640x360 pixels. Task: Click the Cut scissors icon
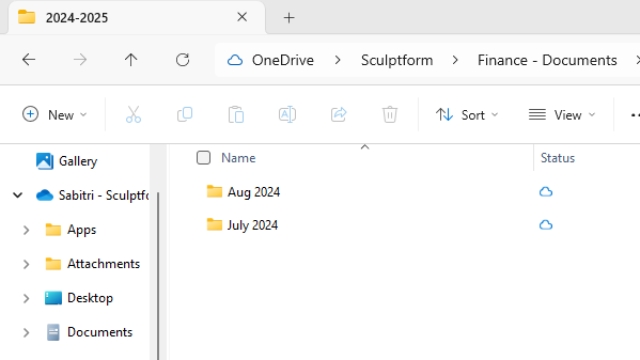(x=133, y=115)
